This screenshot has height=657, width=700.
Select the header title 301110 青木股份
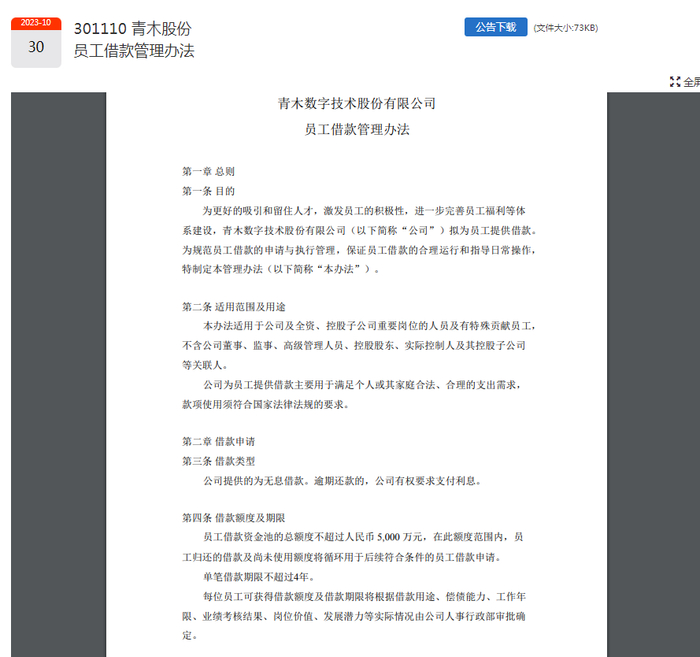[133, 29]
